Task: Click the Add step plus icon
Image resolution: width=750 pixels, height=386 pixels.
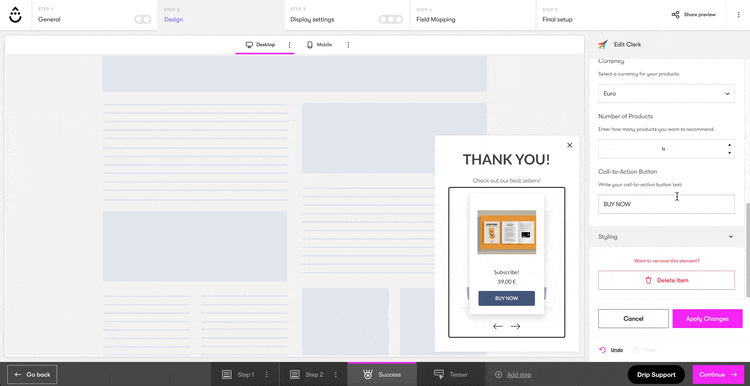Action: point(498,375)
